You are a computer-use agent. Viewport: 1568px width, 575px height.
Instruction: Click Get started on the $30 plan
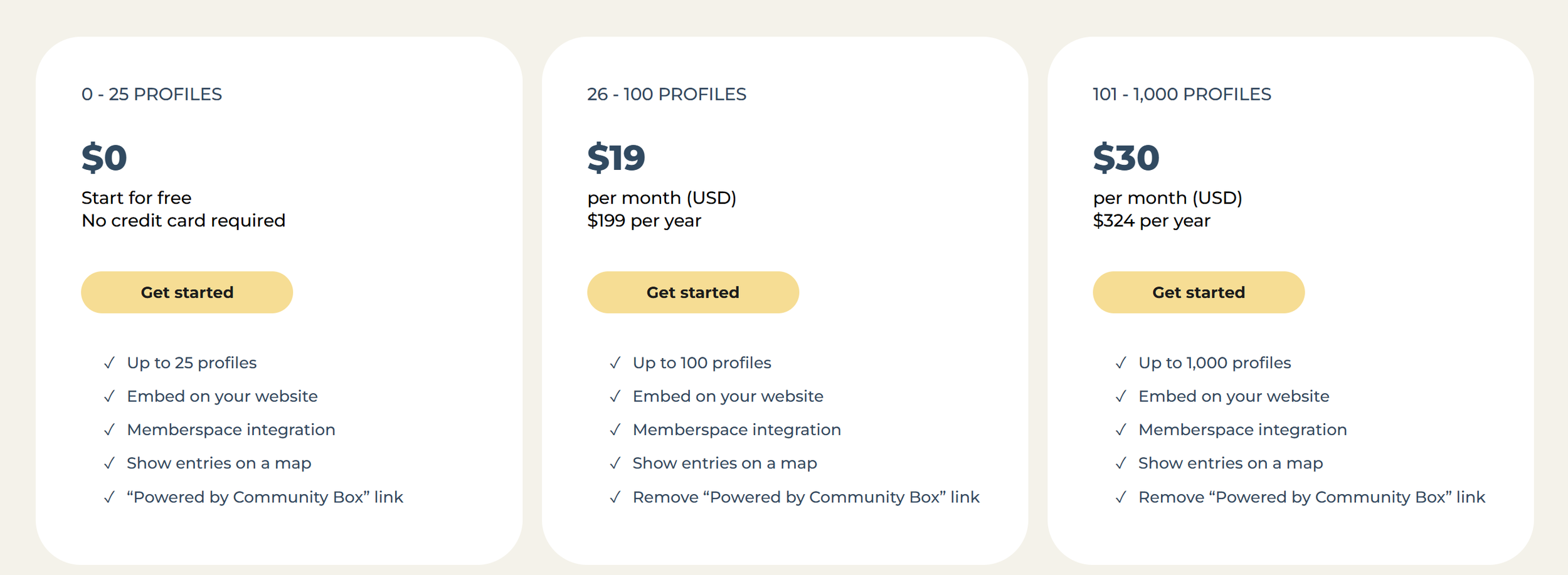(x=1198, y=292)
